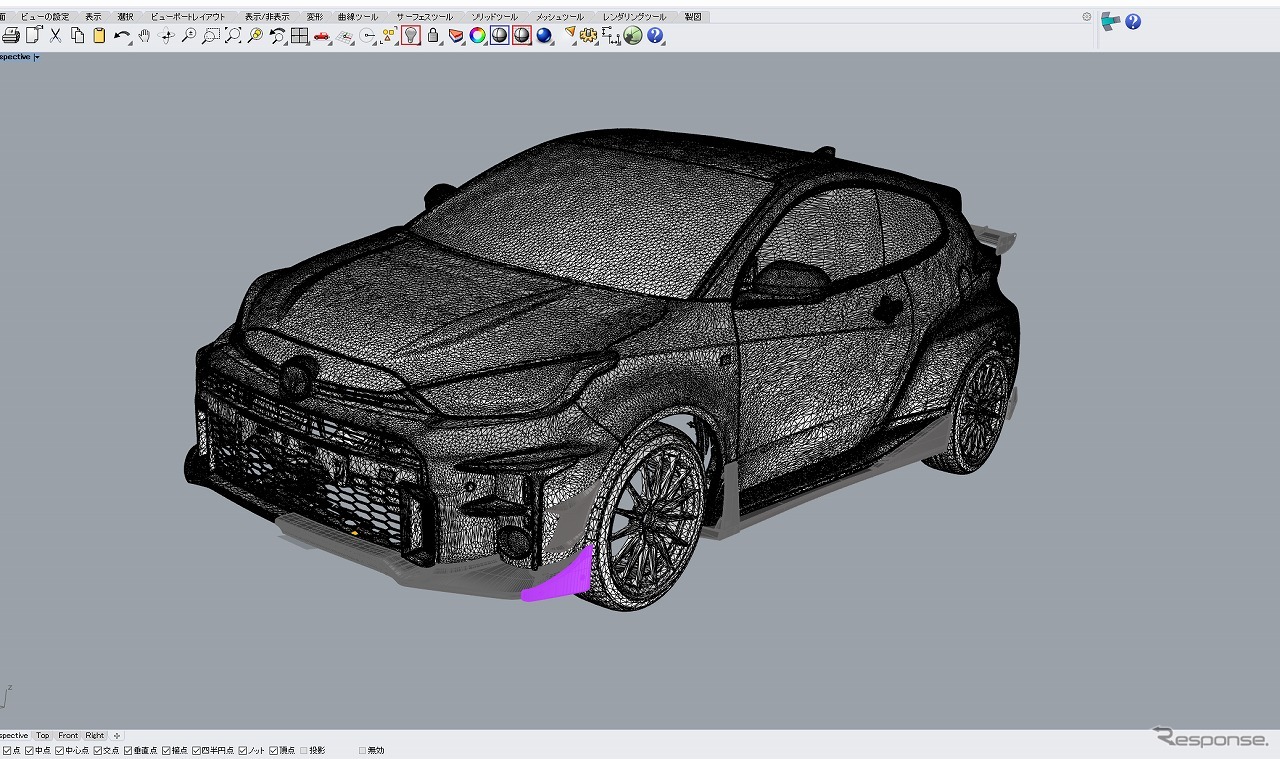Switch to the Top viewport tab
This screenshot has height=759, width=1280.
click(x=42, y=736)
